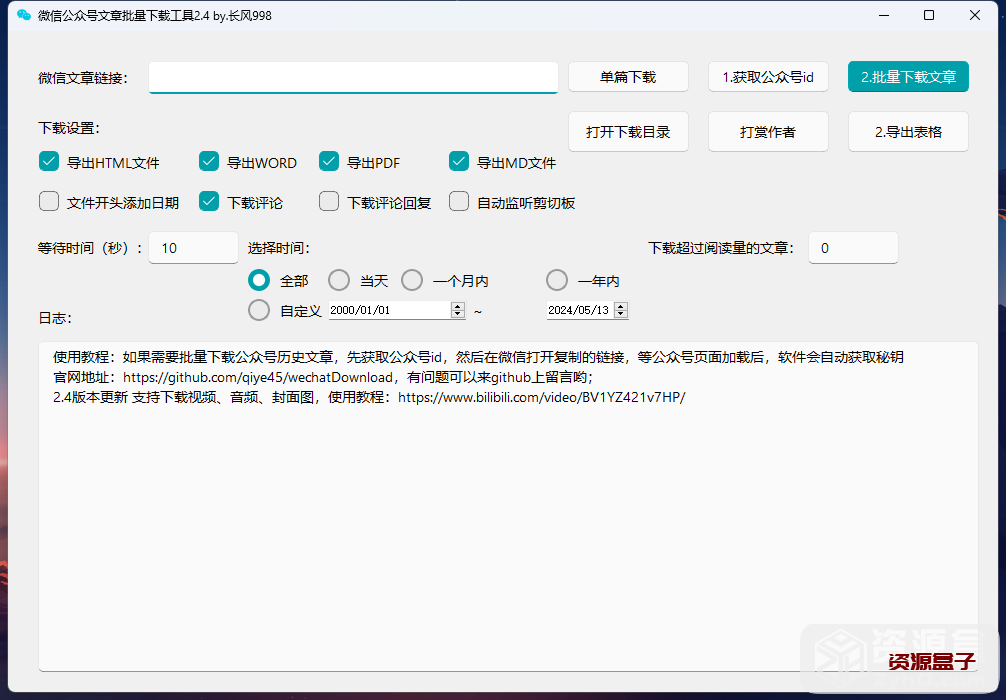Select the 当天 time filter
Viewport: 1006px width, 700px height.
pyautogui.click(x=338, y=280)
